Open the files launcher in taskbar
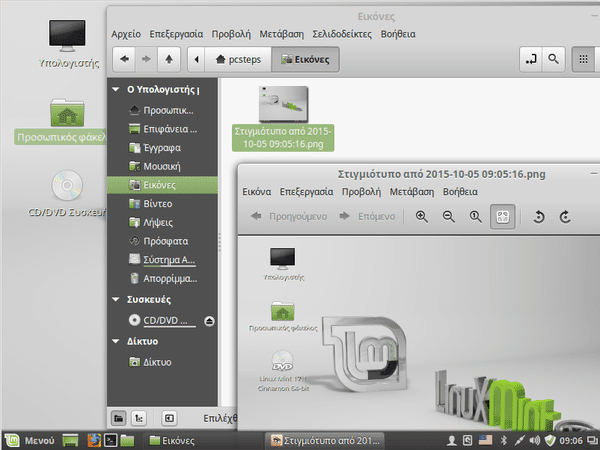 (x=127, y=440)
